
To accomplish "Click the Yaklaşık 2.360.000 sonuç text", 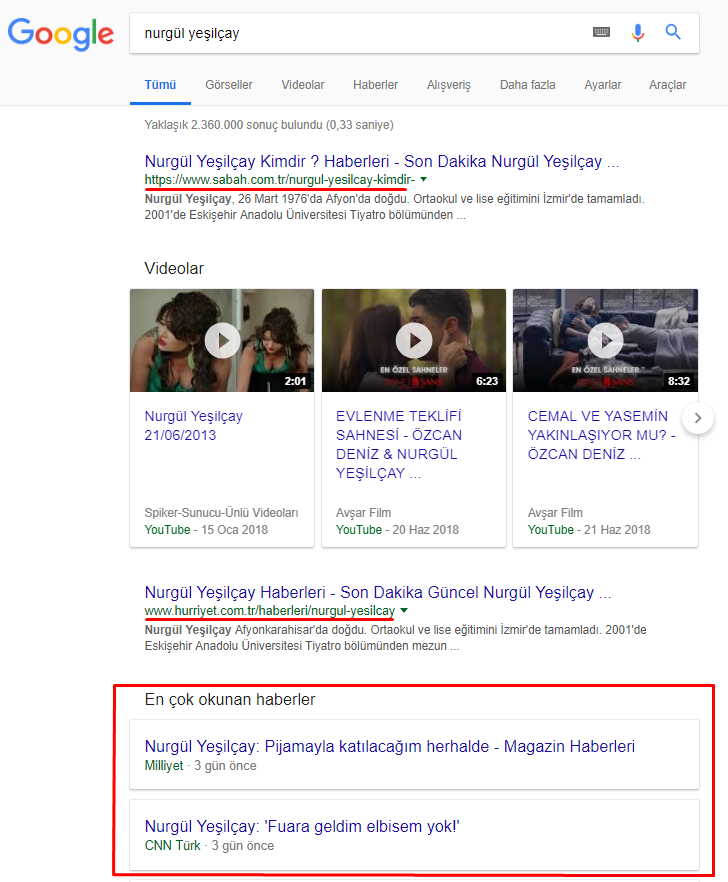I will tap(269, 124).
